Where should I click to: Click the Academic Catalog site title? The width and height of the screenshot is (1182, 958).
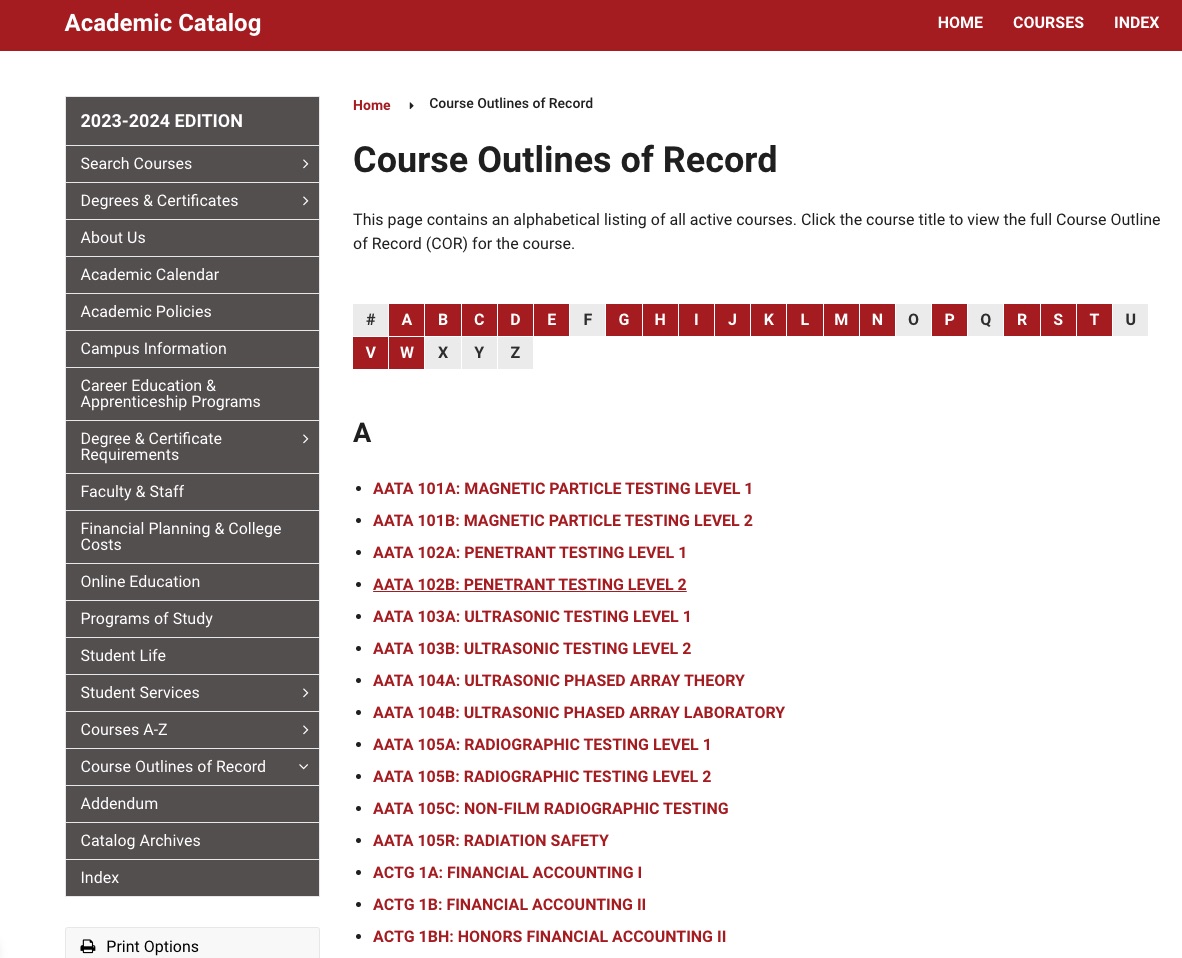(163, 23)
